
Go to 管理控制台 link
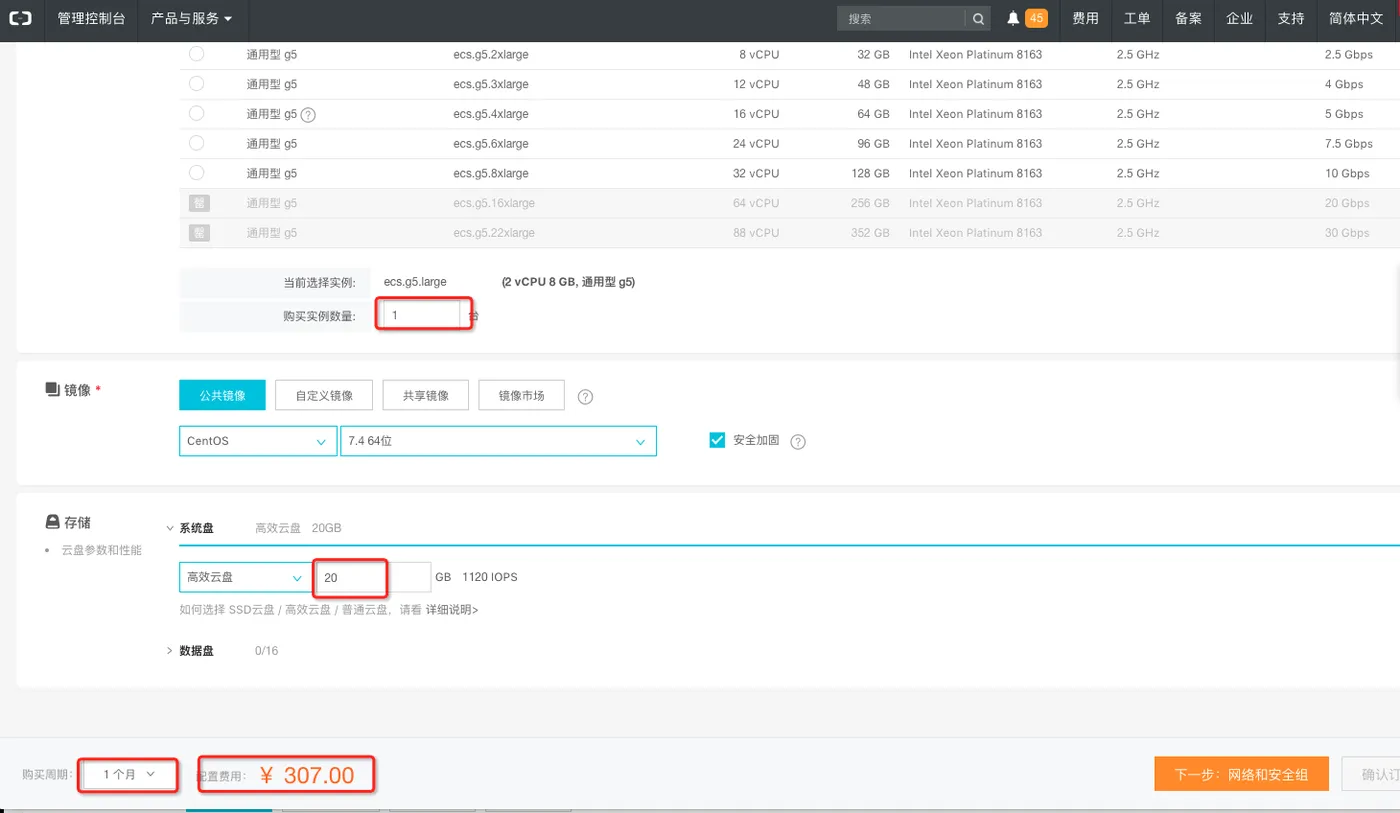(91, 19)
